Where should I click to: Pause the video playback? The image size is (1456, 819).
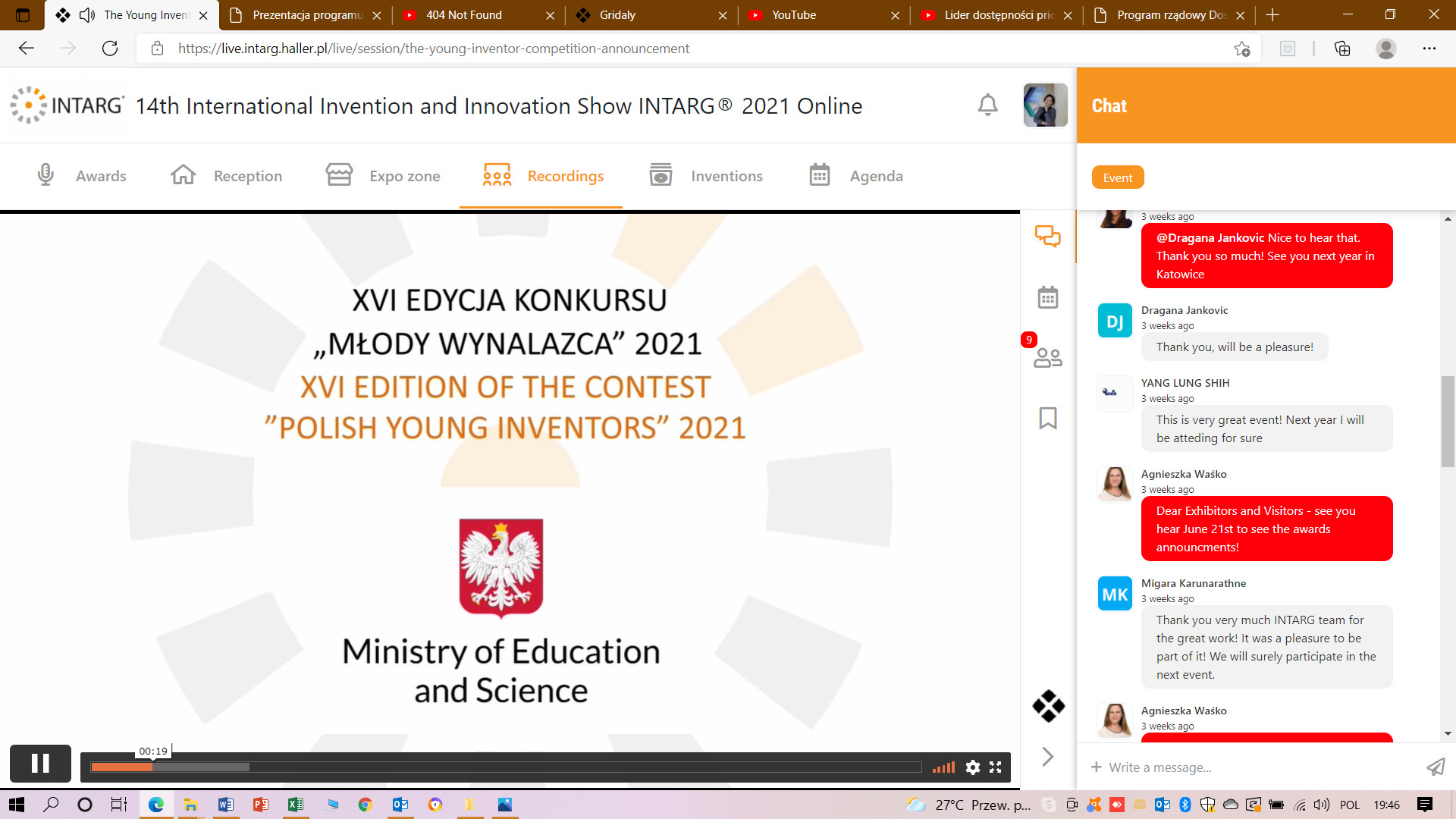(x=40, y=764)
